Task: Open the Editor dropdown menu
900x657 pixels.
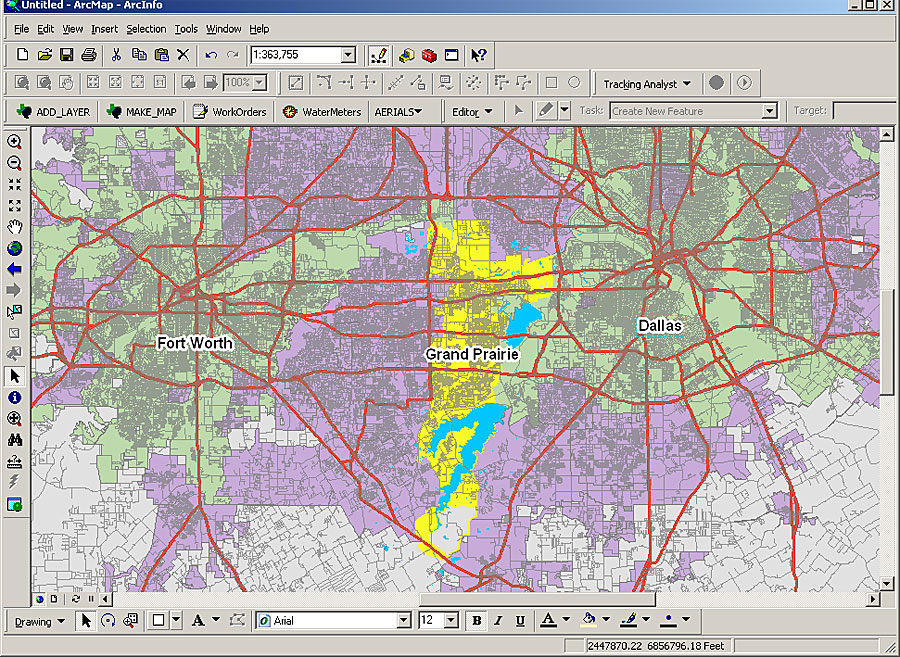Action: click(472, 111)
